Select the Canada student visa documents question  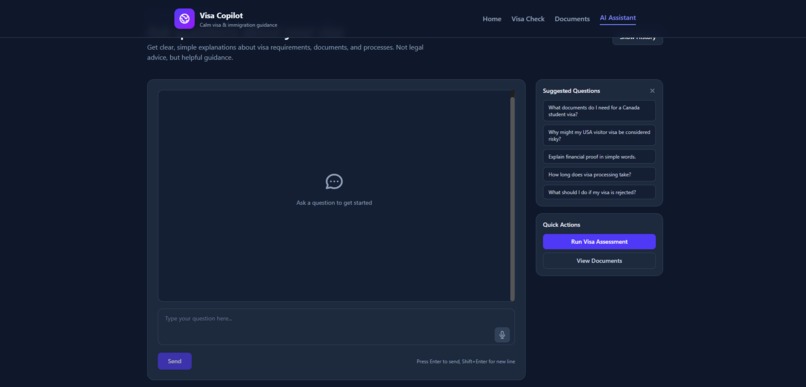pyautogui.click(x=599, y=111)
